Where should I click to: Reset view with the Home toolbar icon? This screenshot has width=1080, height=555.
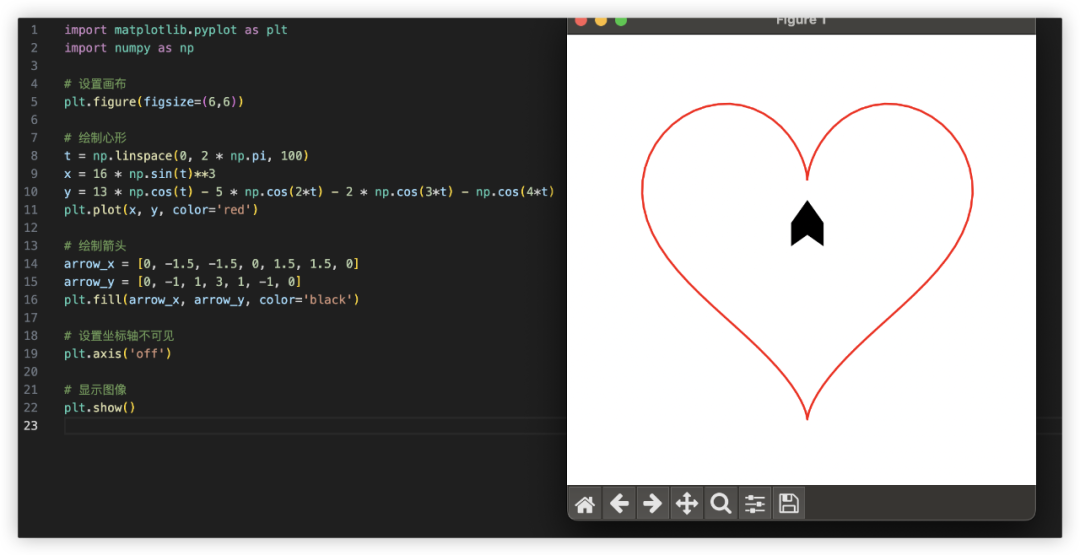(585, 504)
